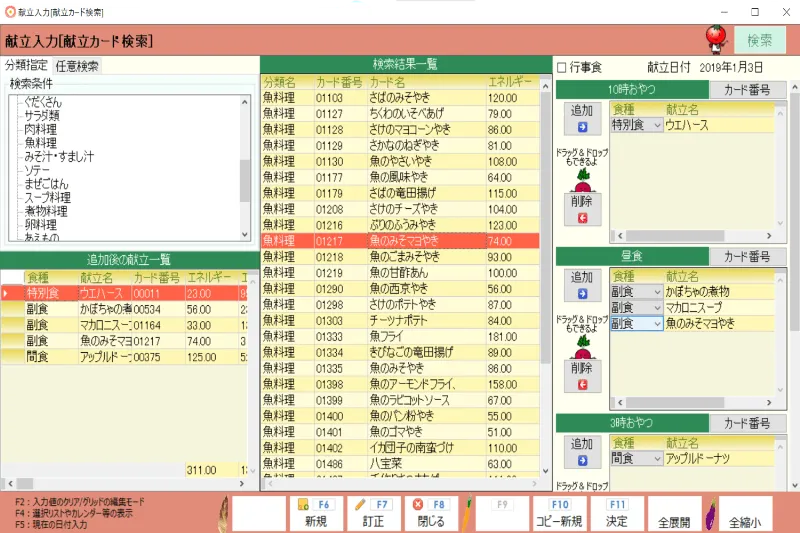Click the F6 新規 new card button
Screen dimensions: 800x533
[316, 513]
